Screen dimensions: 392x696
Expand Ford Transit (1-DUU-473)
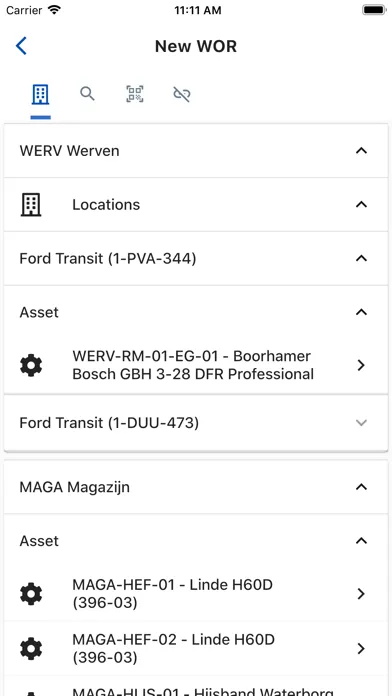pyautogui.click(x=196, y=423)
